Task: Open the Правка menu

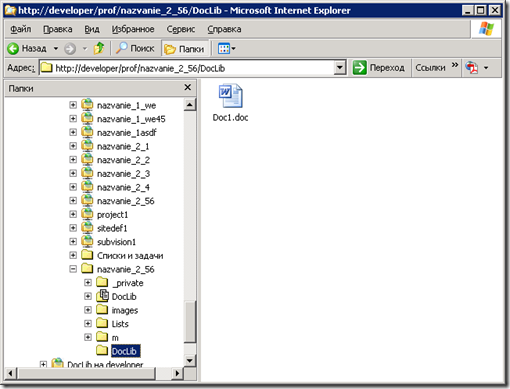Action: 58,29
